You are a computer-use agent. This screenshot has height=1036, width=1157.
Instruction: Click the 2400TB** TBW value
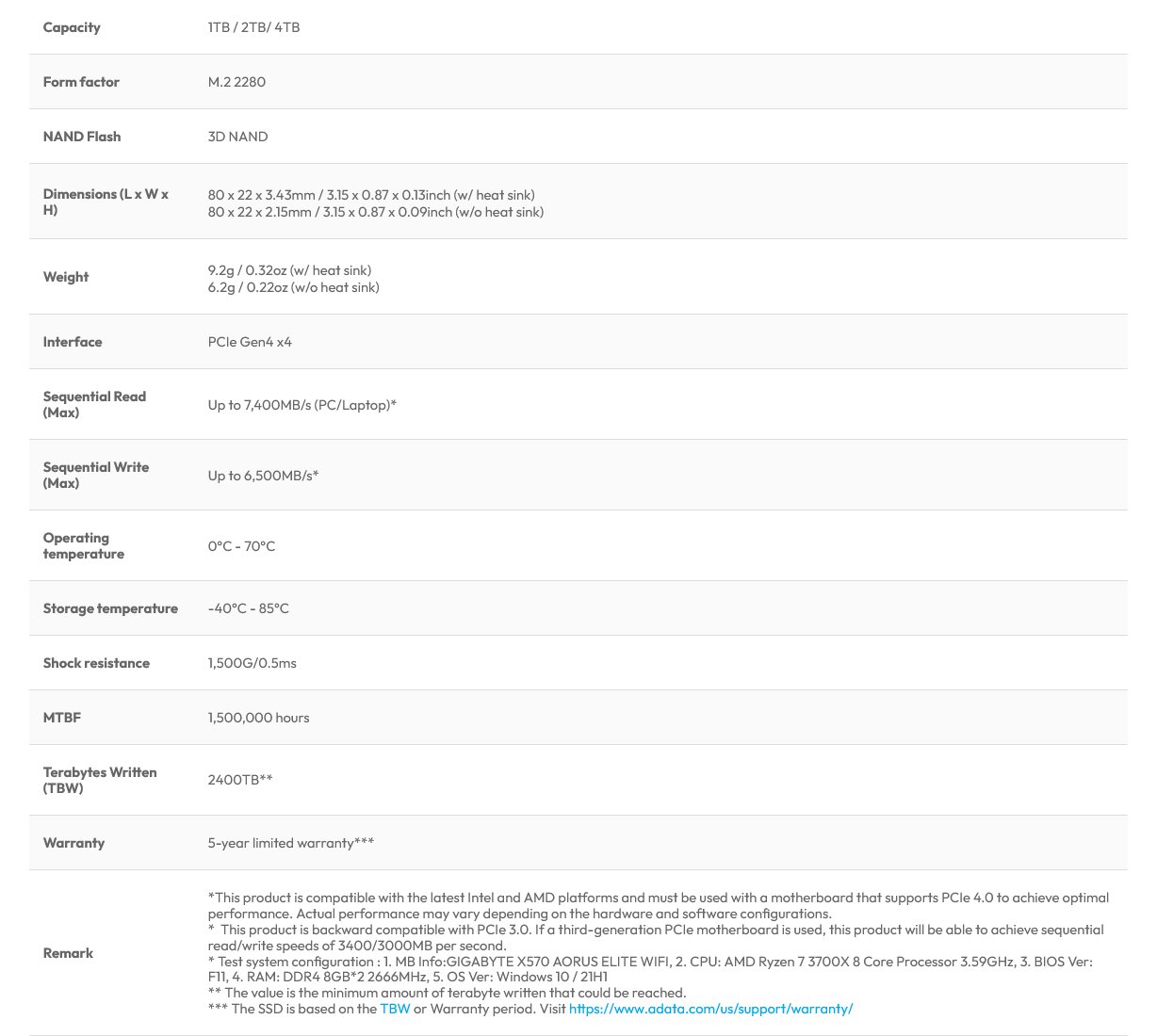point(240,780)
